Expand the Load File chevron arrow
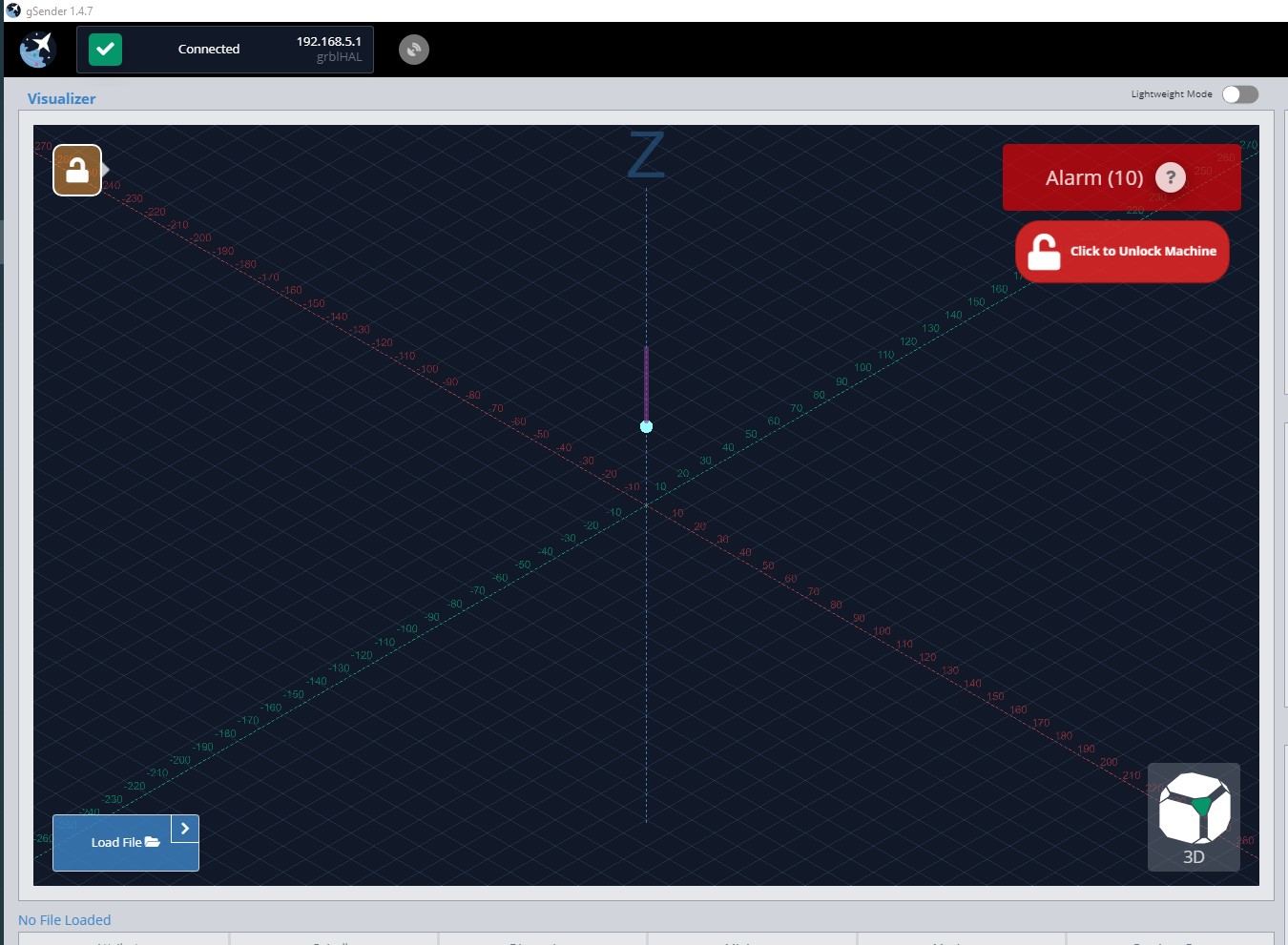 point(185,829)
